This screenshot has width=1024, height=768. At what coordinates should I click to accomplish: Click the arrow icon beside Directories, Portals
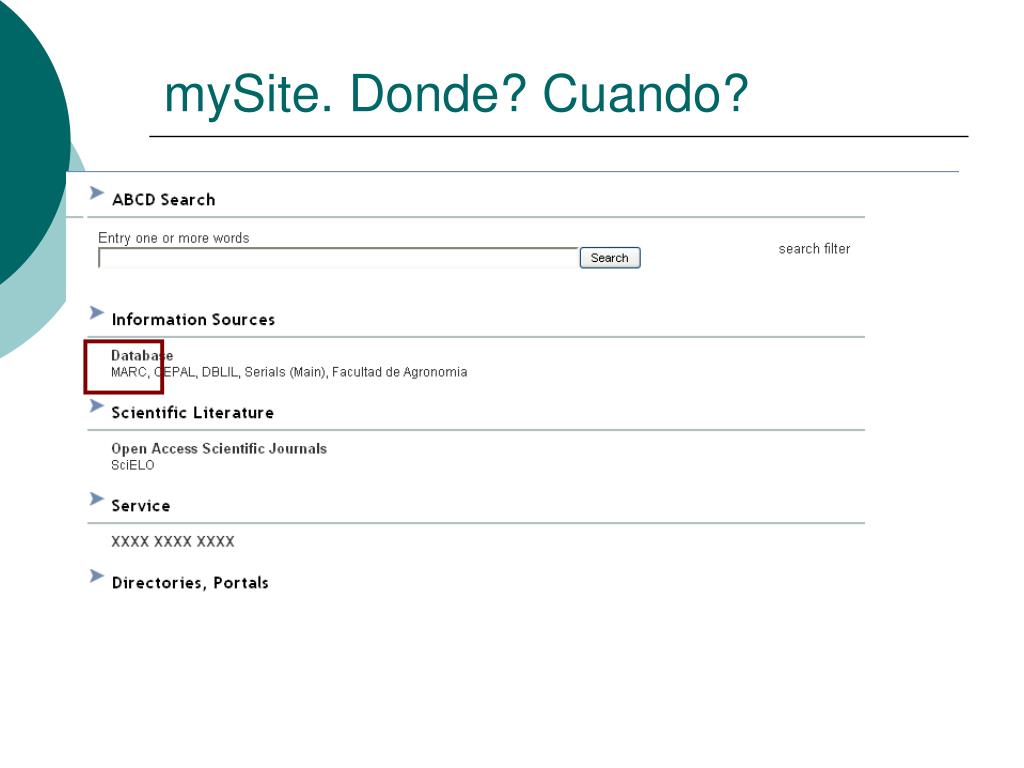[x=97, y=576]
